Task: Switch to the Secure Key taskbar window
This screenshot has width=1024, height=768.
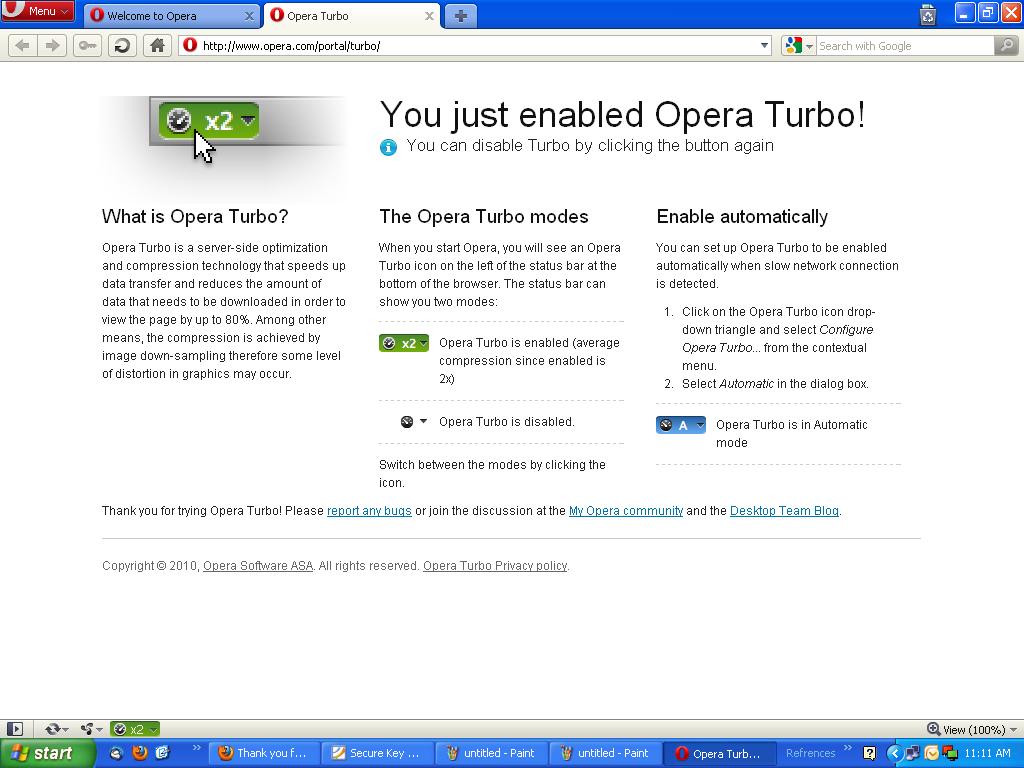Action: (379, 753)
